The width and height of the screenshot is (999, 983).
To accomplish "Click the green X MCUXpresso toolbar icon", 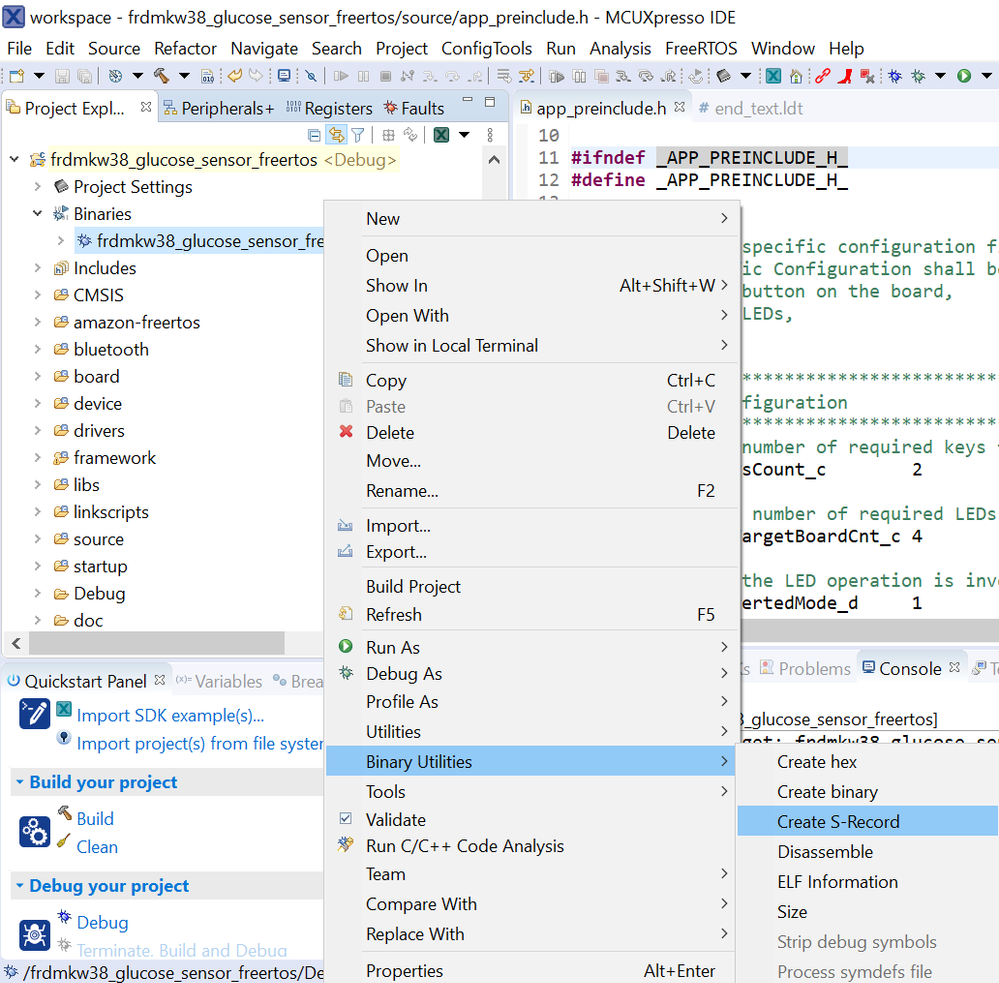I will 773,76.
